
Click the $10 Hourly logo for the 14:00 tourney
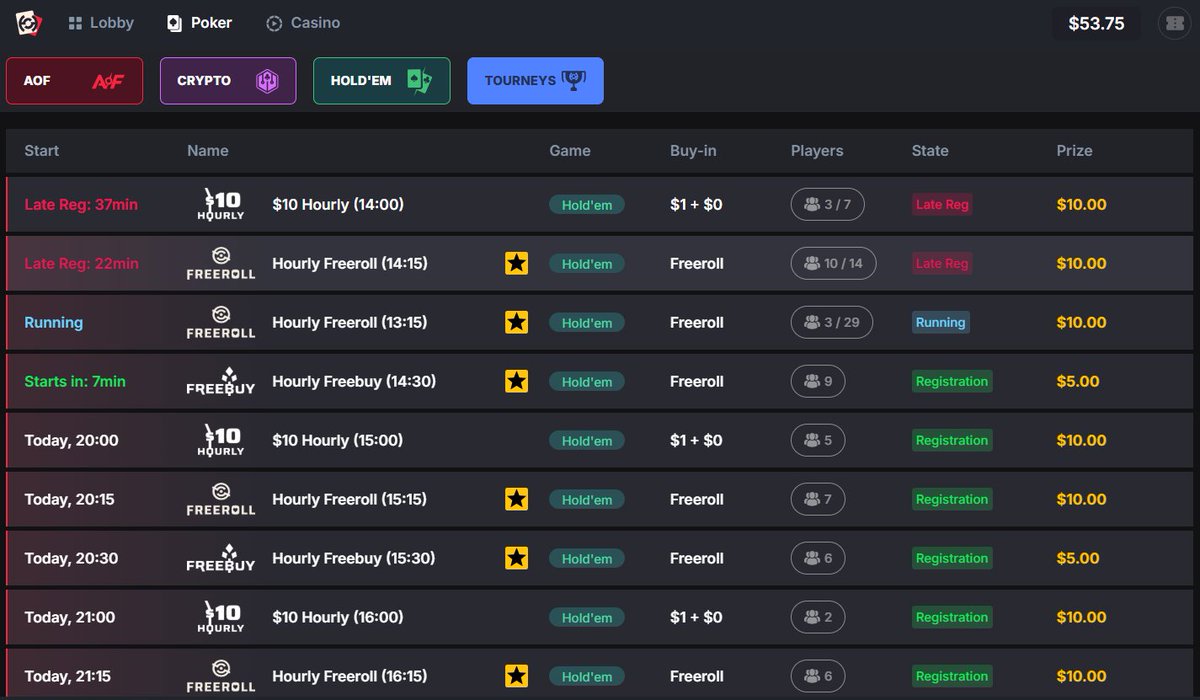tap(221, 204)
